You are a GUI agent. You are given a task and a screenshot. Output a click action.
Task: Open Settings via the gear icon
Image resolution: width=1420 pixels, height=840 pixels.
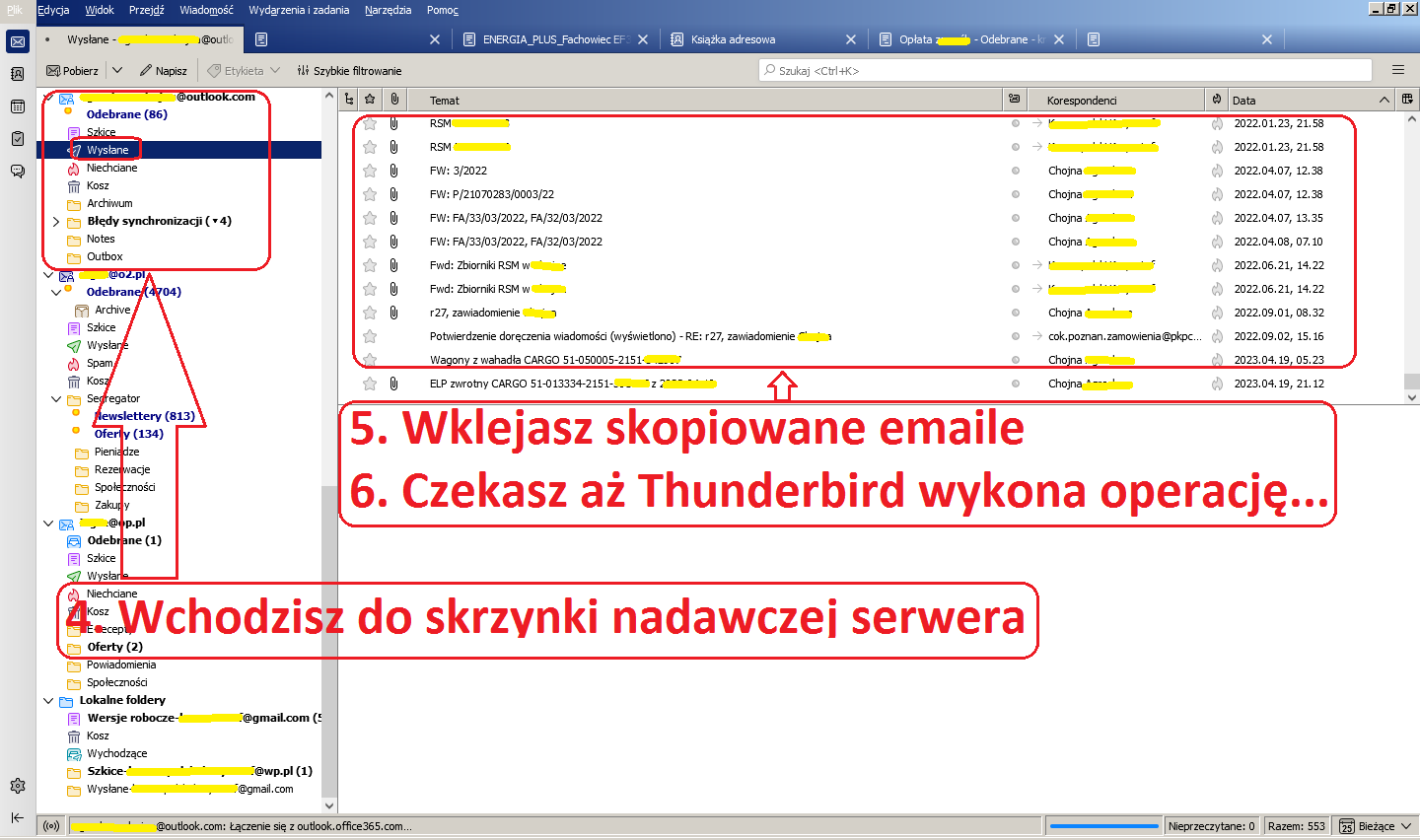pyautogui.click(x=18, y=786)
